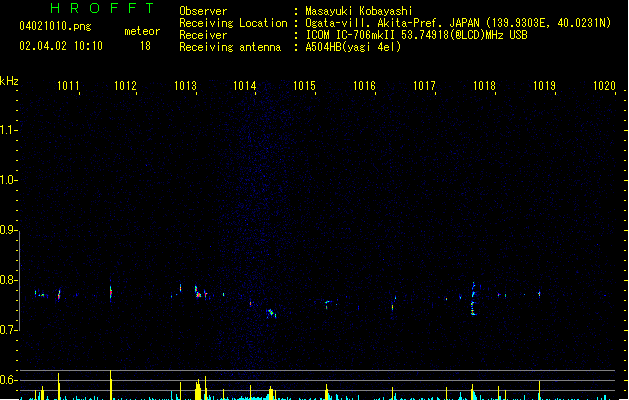Screen dimensions: 629x400
Task: Click the low-frequency echo after 1014
Action: [271, 313]
